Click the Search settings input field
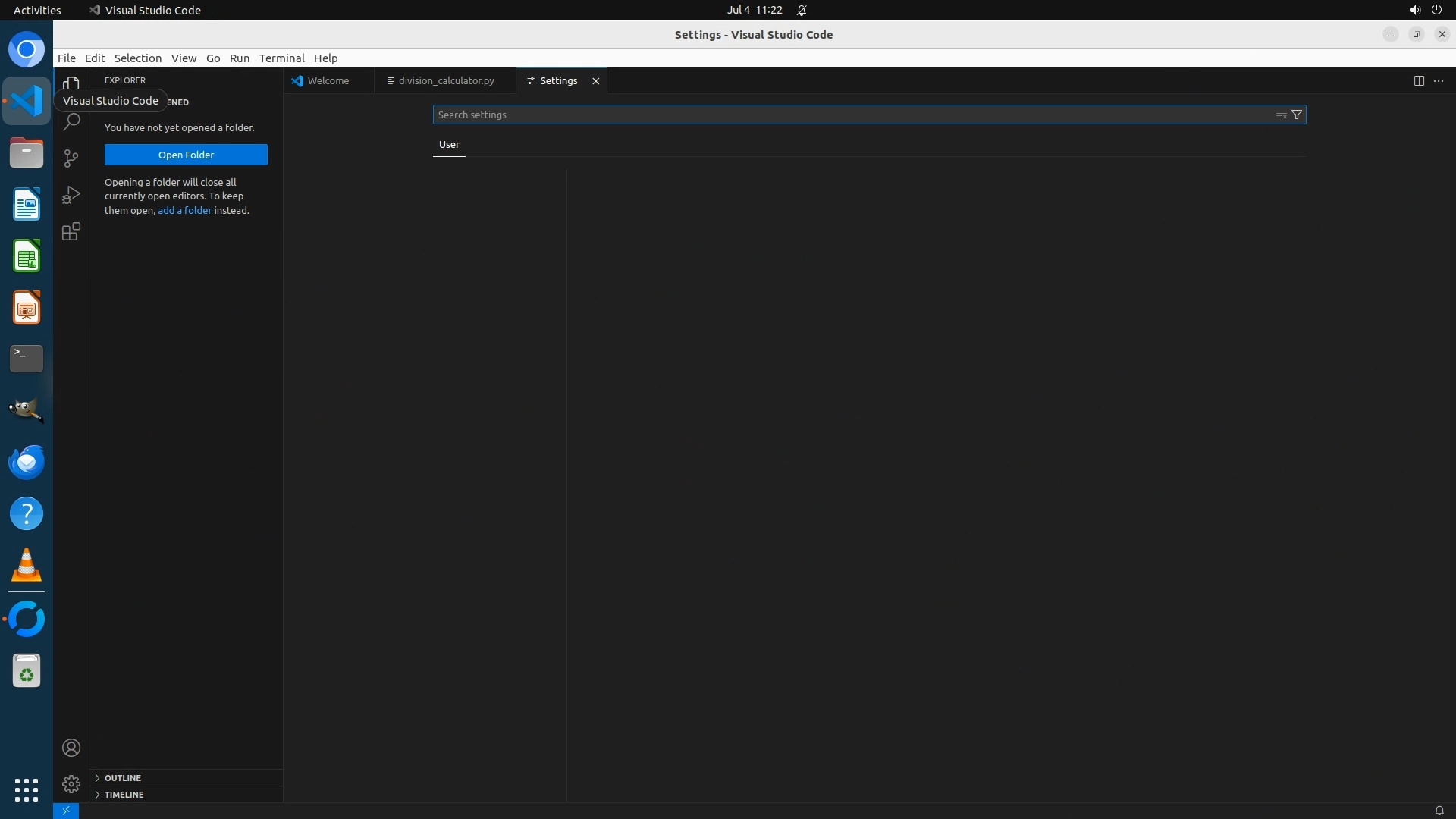 [x=849, y=115]
